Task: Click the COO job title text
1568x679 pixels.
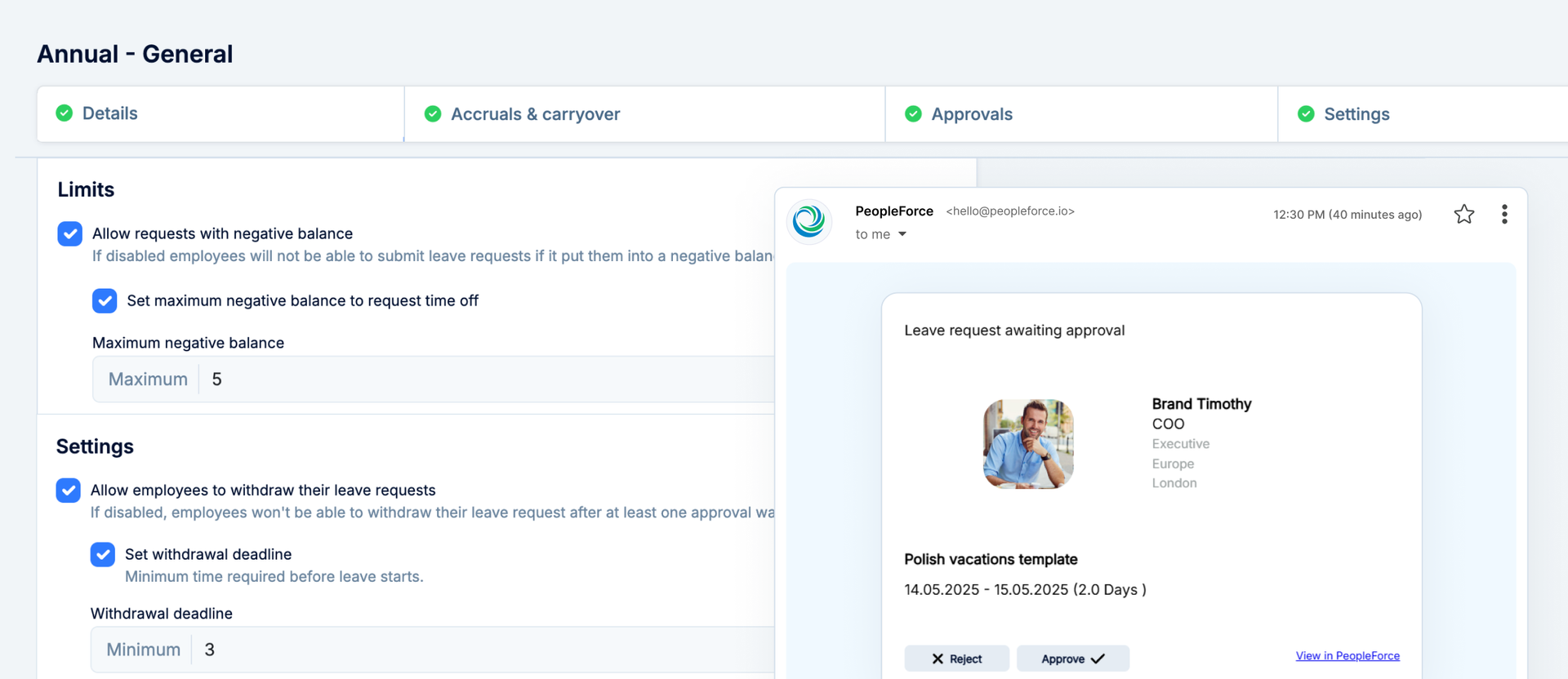Action: point(1168,424)
